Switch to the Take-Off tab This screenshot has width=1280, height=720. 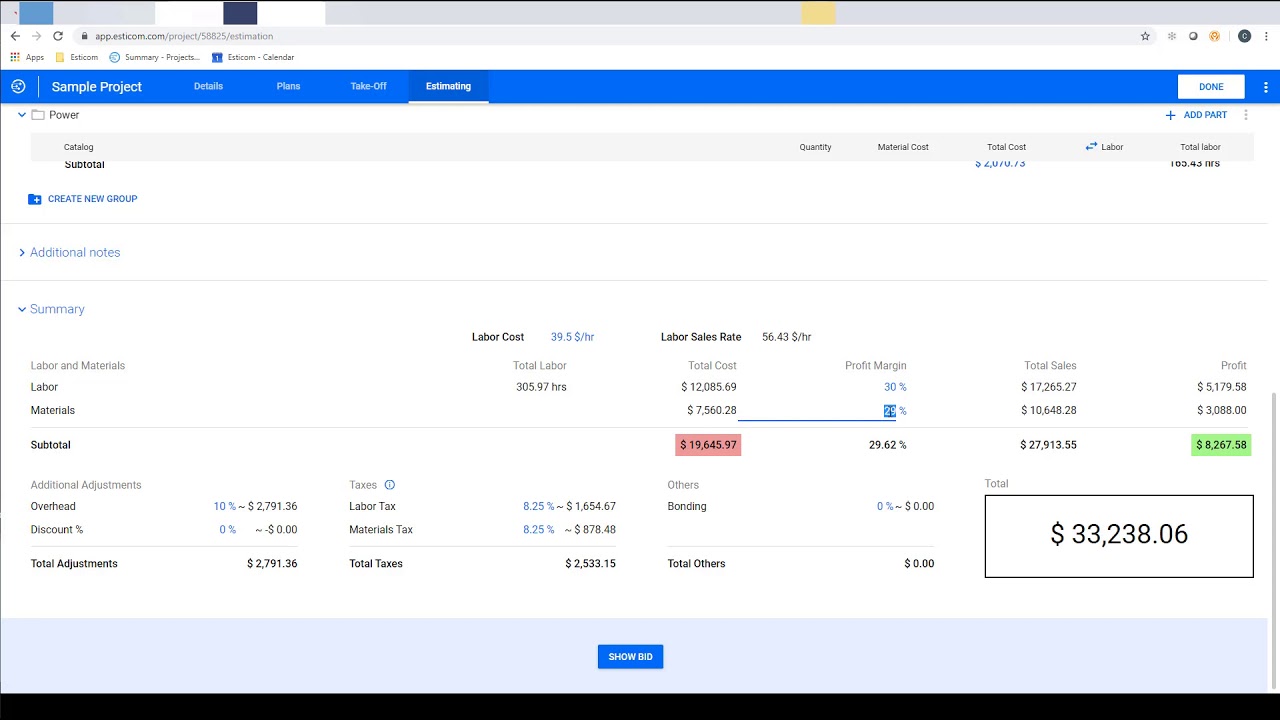tap(368, 86)
